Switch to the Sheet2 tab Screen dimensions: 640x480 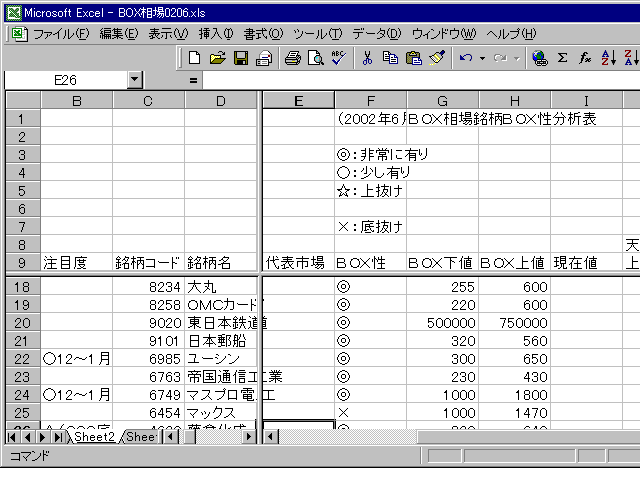[x=94, y=437]
